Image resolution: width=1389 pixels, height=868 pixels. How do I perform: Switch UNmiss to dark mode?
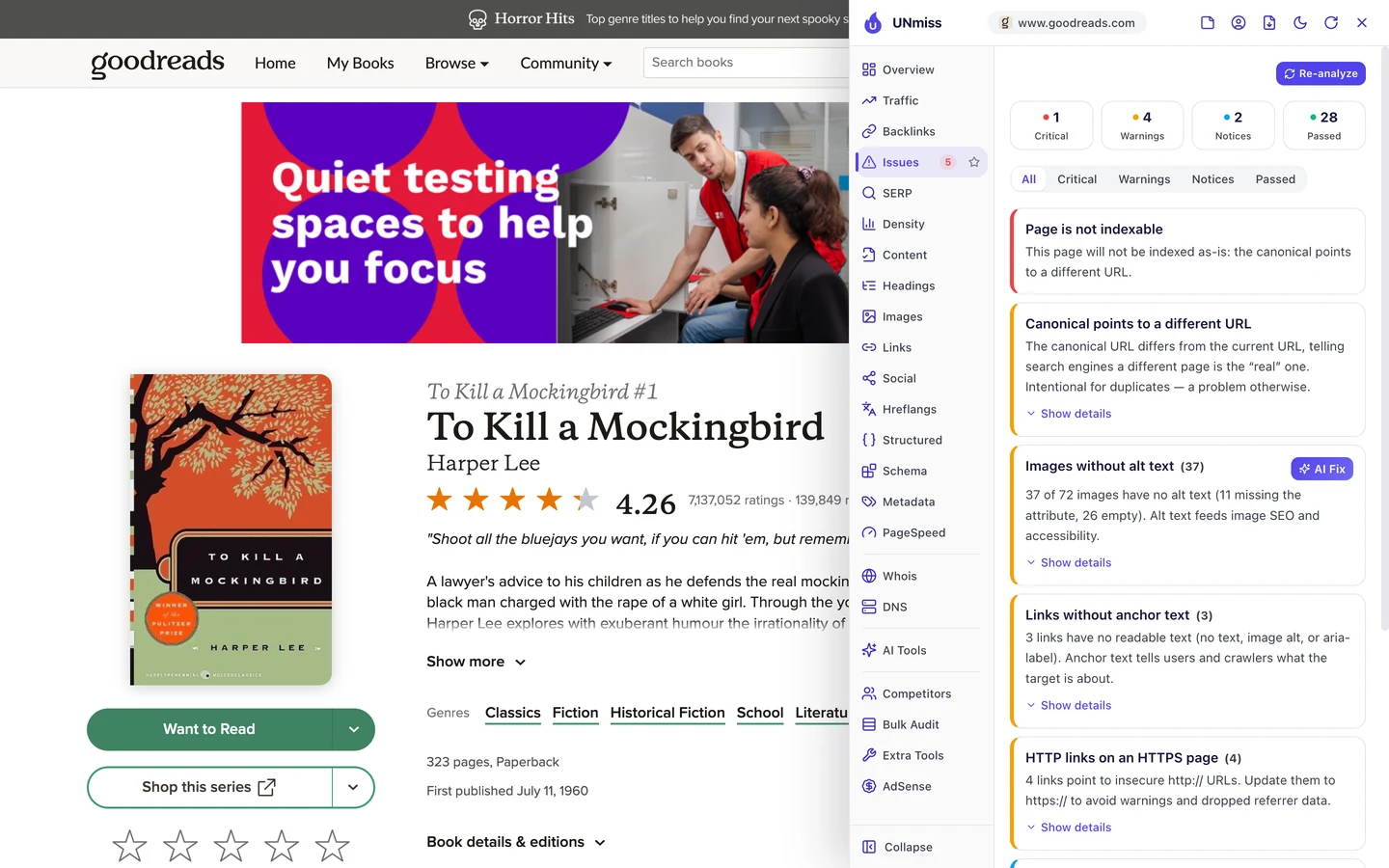(1300, 23)
